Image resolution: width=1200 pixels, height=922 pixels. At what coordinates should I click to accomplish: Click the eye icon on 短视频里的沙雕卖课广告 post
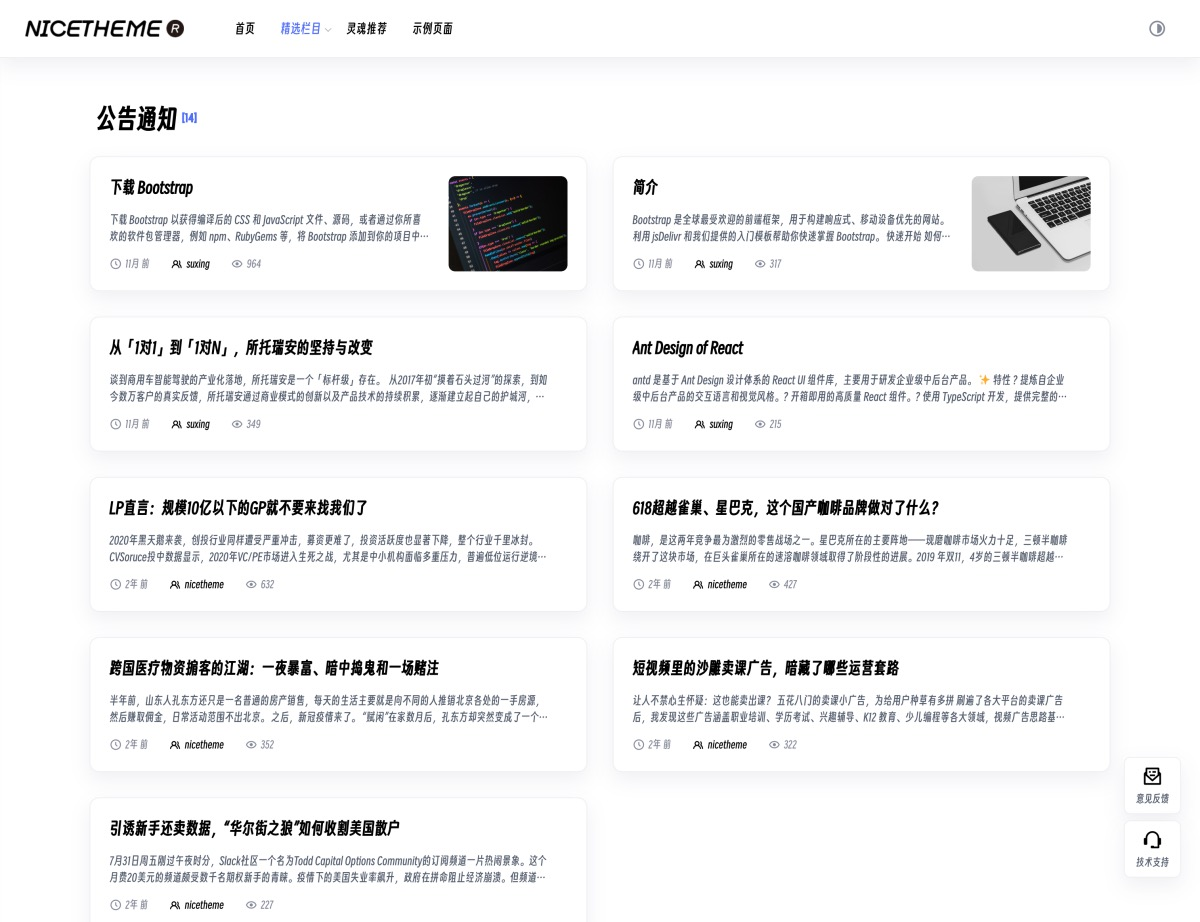774,745
